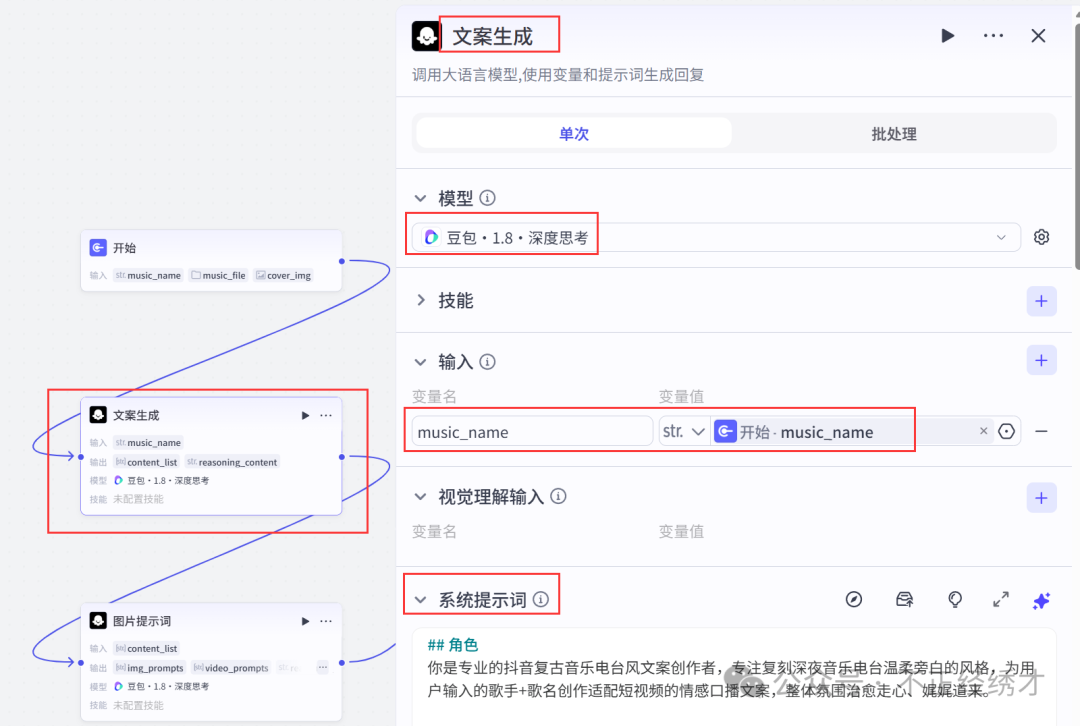Click the compass icon near 系统提示词
1080x726 pixels.
coord(854,599)
